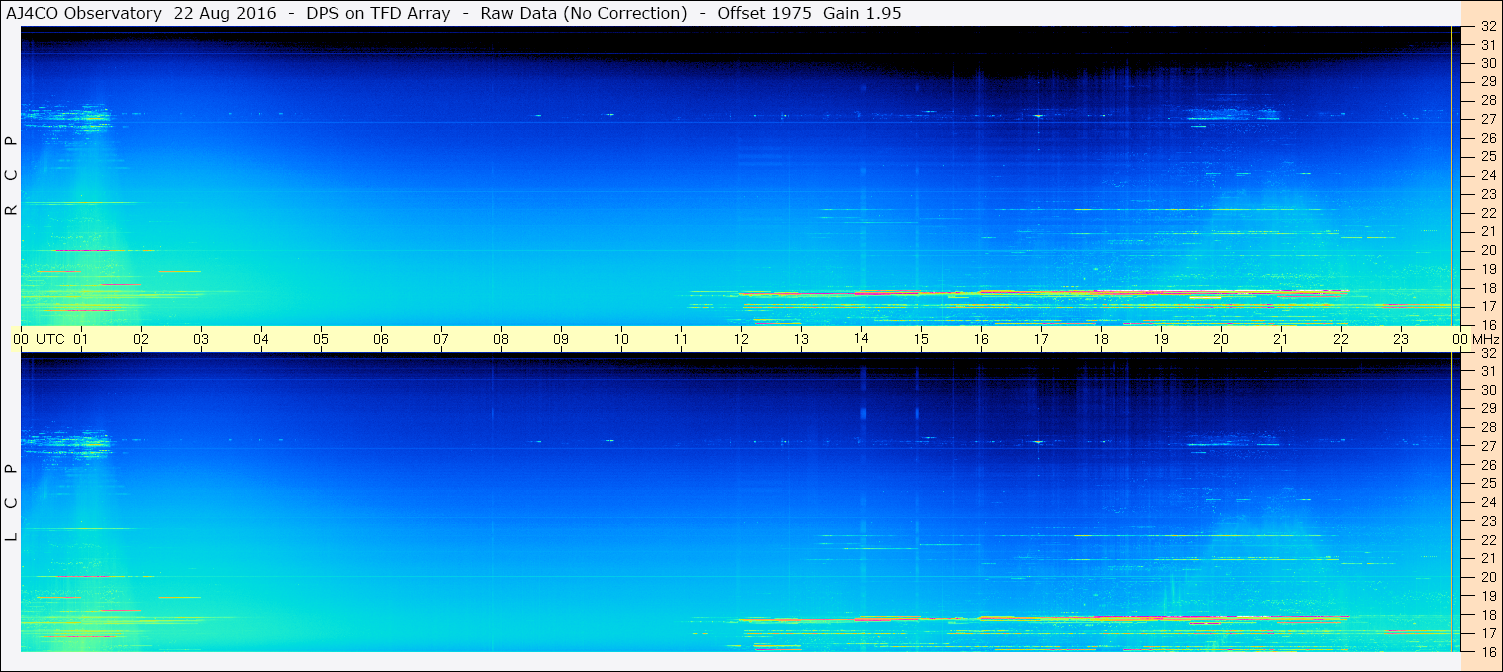Click the AJ4CO Observatory title text
Screen dimensions: 1503x672
[84, 14]
